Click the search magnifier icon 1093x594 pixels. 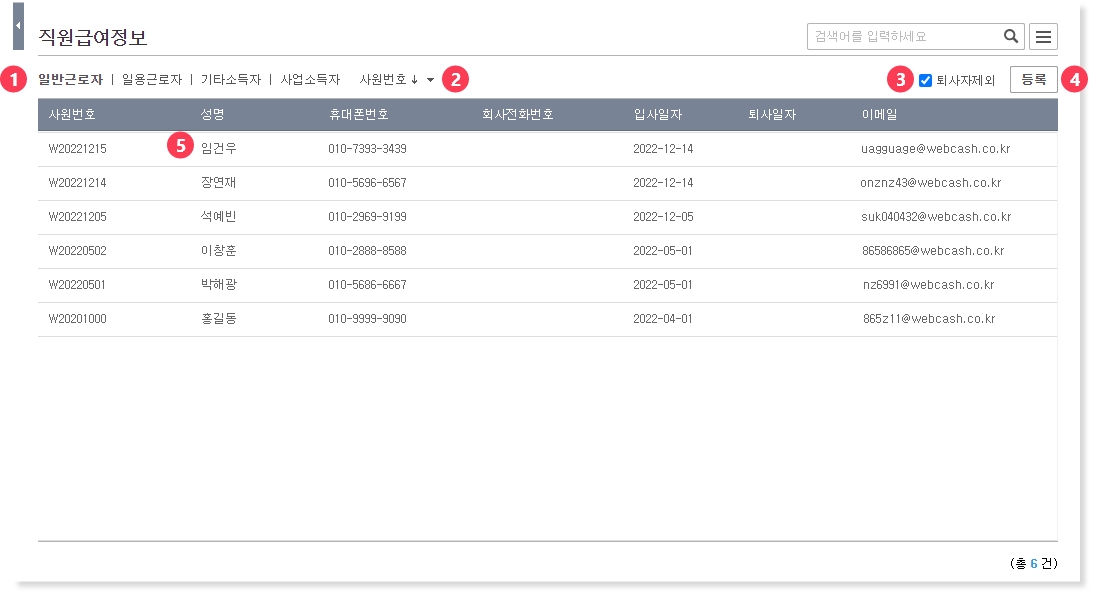pos(1011,37)
